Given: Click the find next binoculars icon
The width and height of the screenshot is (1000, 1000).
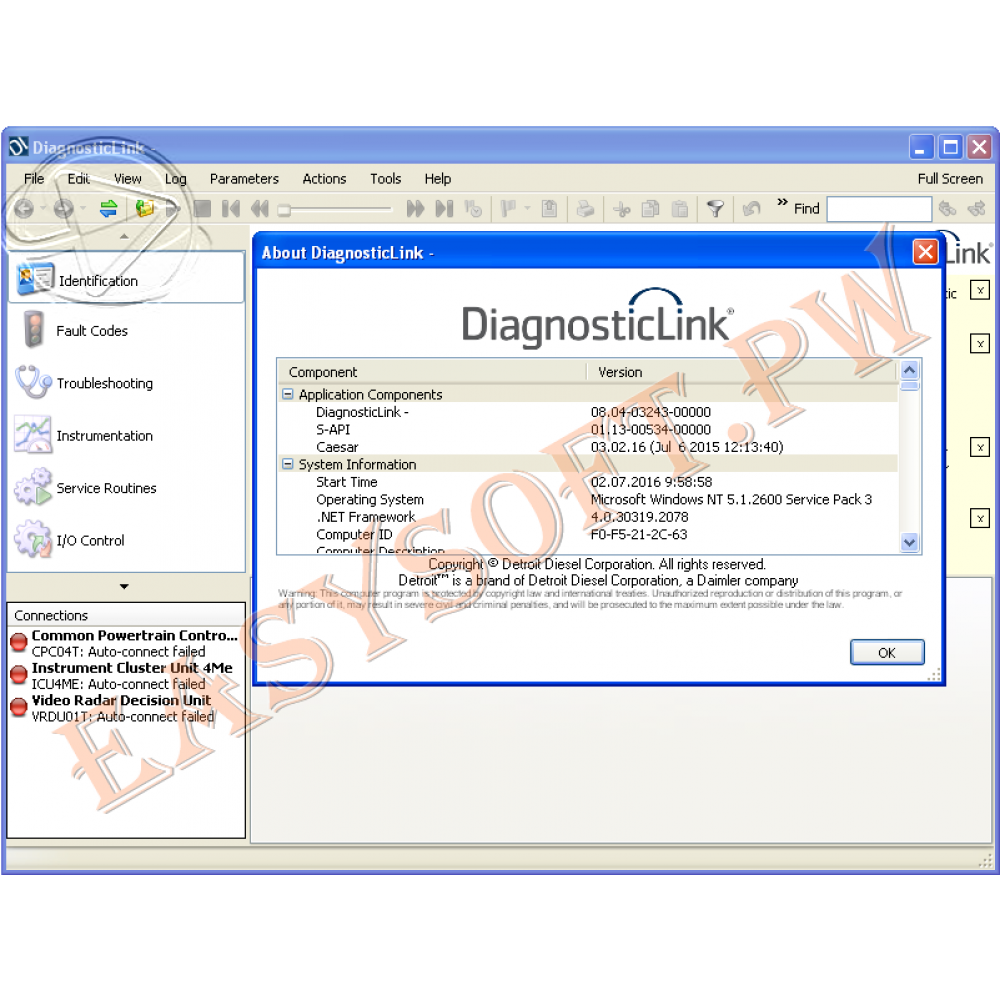Looking at the screenshot, I should [x=976, y=209].
